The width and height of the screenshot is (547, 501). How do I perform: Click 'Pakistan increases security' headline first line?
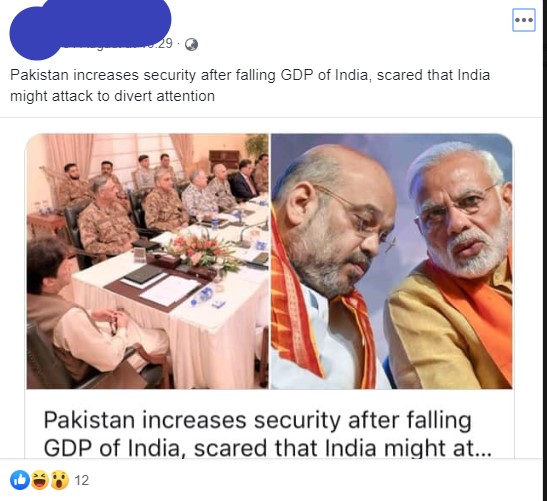click(x=257, y=420)
